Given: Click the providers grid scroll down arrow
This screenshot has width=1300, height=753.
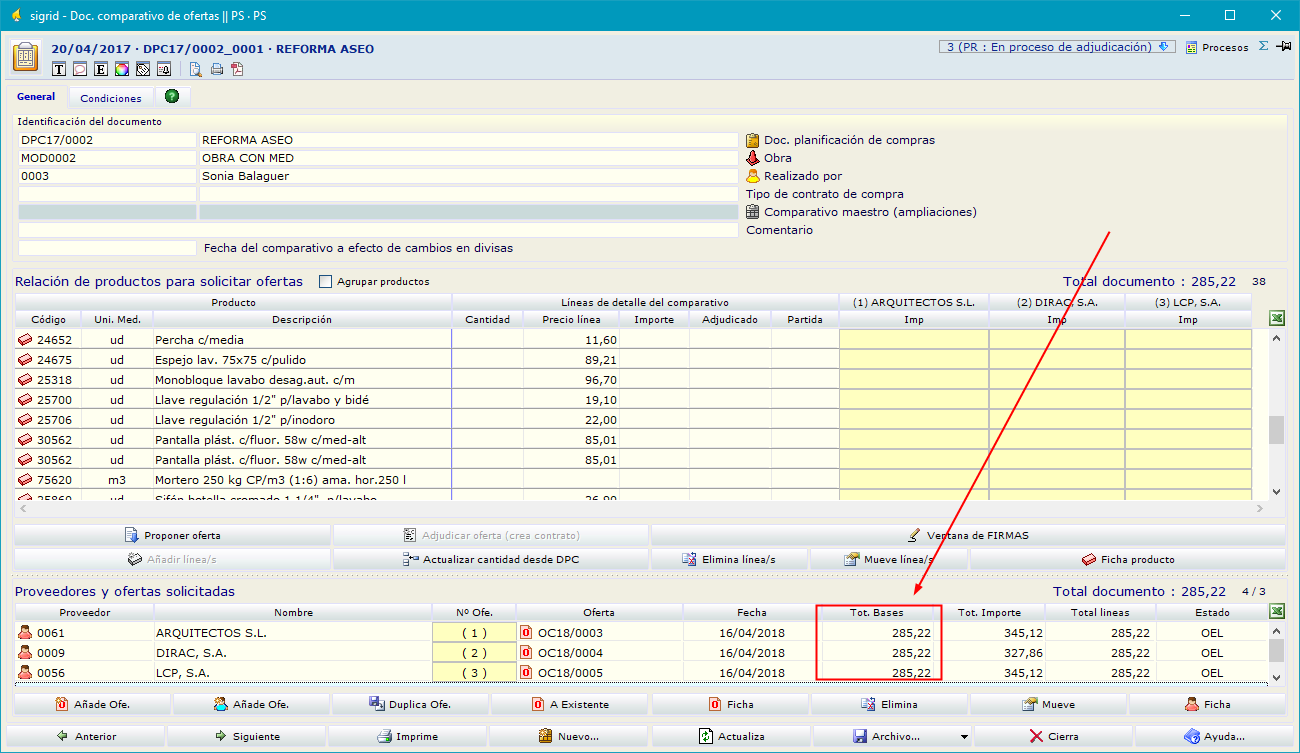Looking at the screenshot, I should (x=1276, y=677).
